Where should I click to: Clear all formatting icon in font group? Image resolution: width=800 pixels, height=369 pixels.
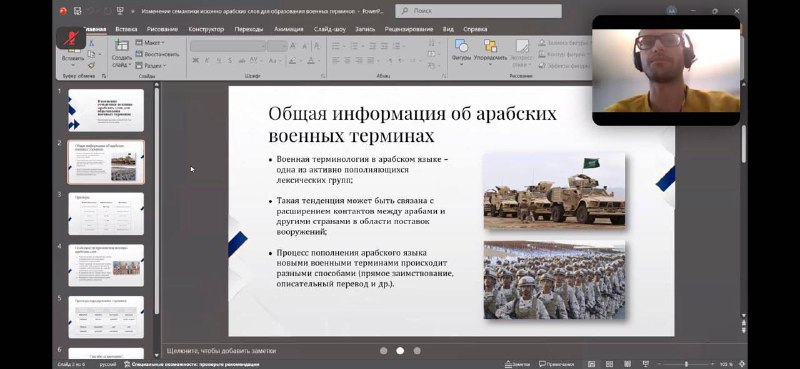coord(317,46)
